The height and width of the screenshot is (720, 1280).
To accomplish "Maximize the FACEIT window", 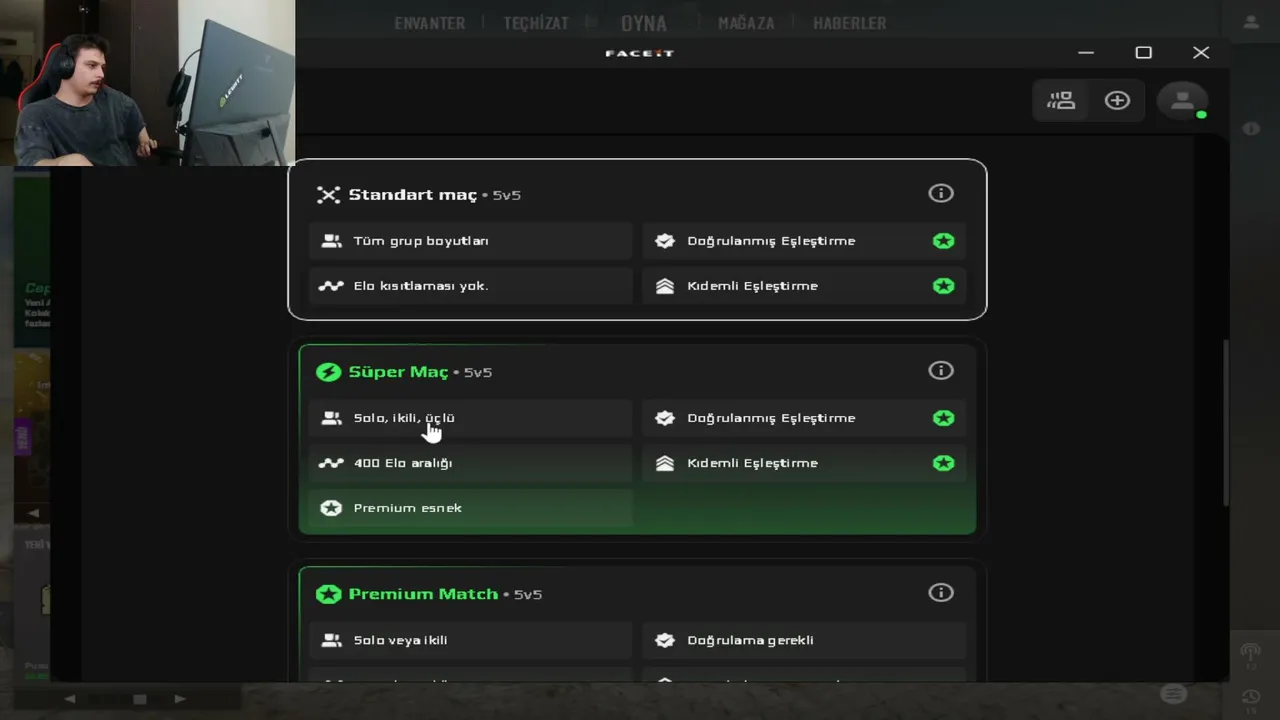I will point(1143,52).
